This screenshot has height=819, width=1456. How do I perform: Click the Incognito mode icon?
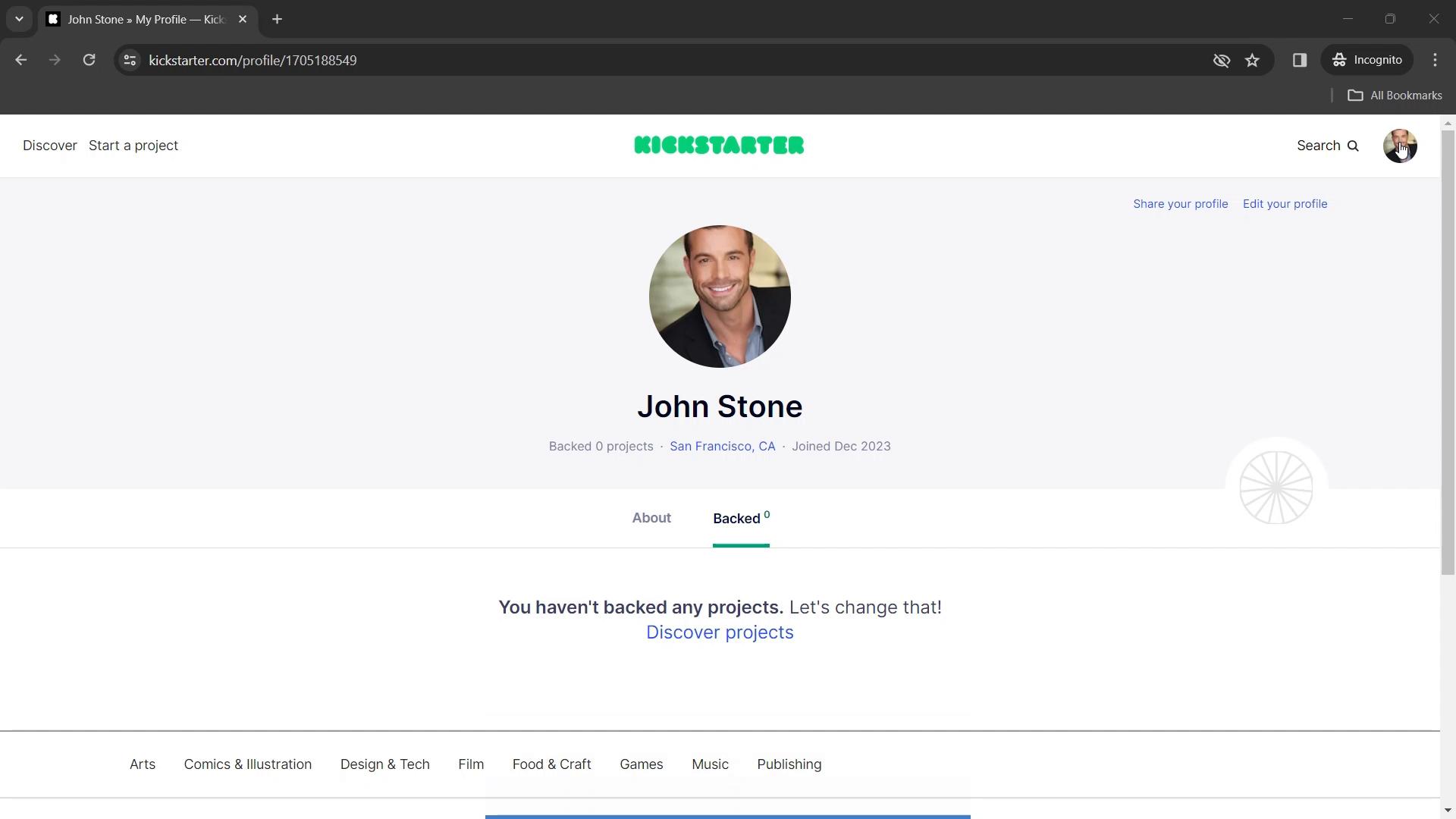(x=1340, y=60)
